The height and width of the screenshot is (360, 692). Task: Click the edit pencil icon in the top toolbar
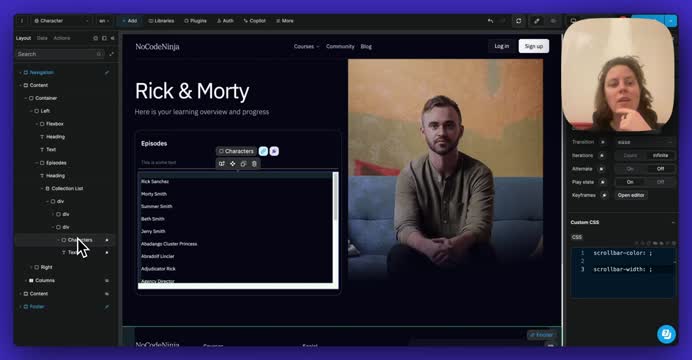(537, 21)
